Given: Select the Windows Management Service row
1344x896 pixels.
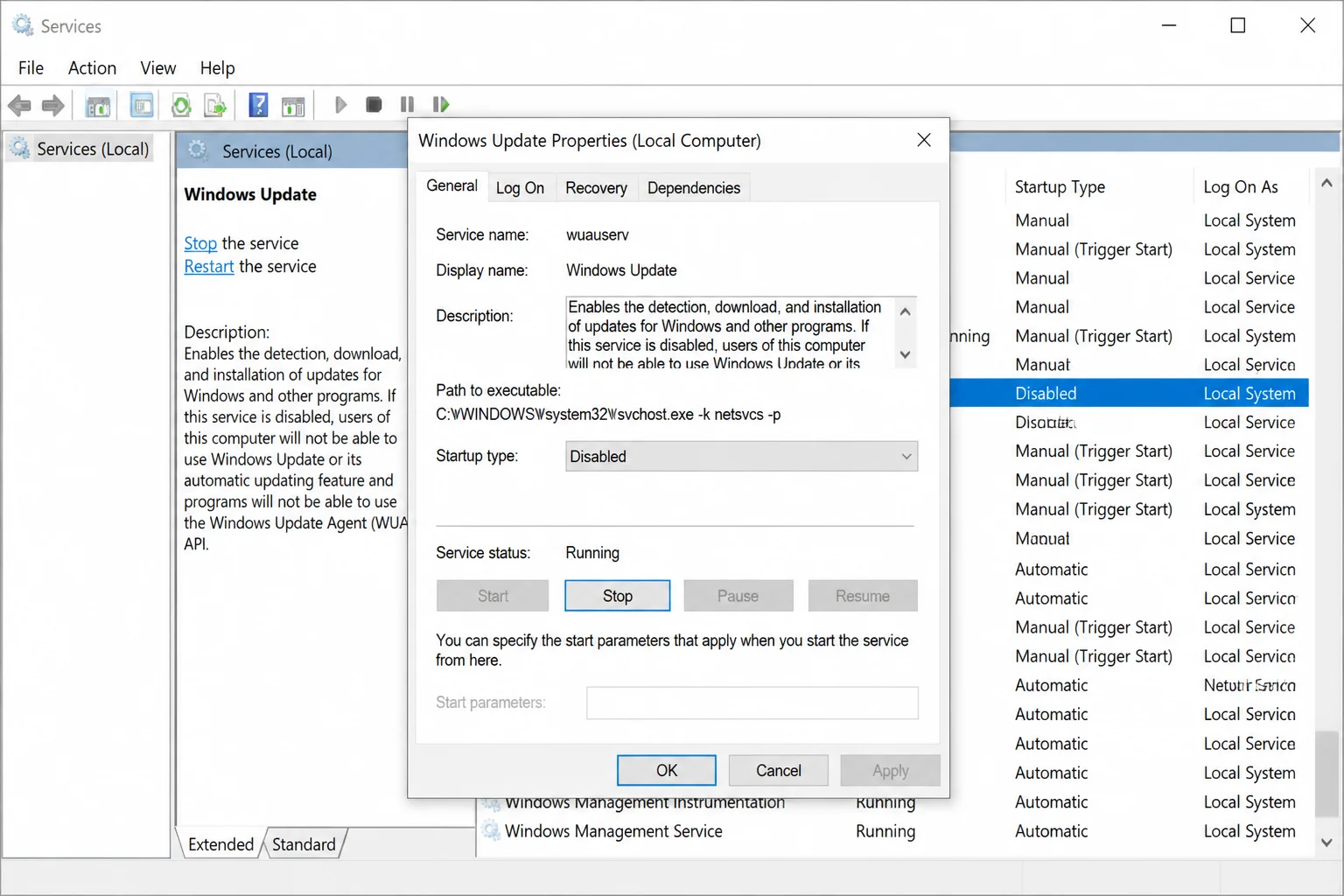Looking at the screenshot, I should [x=892, y=831].
